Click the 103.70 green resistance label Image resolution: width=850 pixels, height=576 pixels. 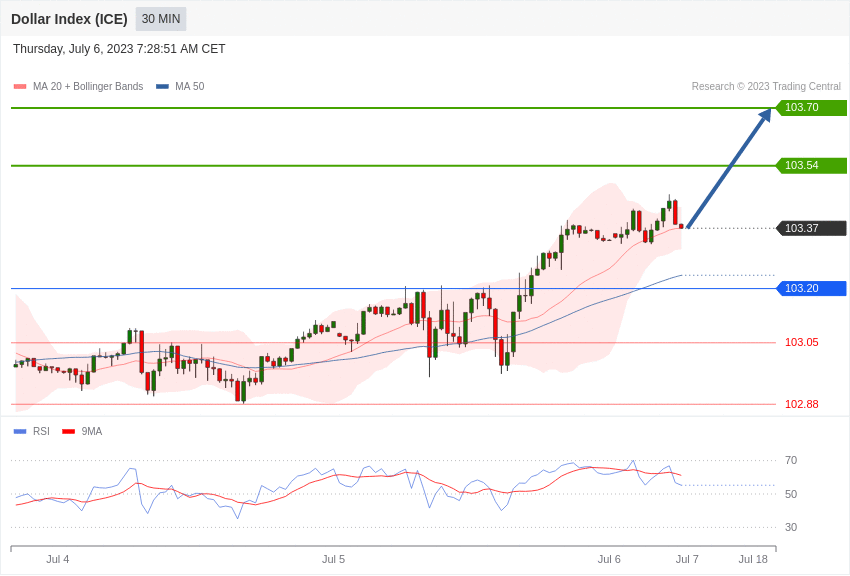click(811, 107)
